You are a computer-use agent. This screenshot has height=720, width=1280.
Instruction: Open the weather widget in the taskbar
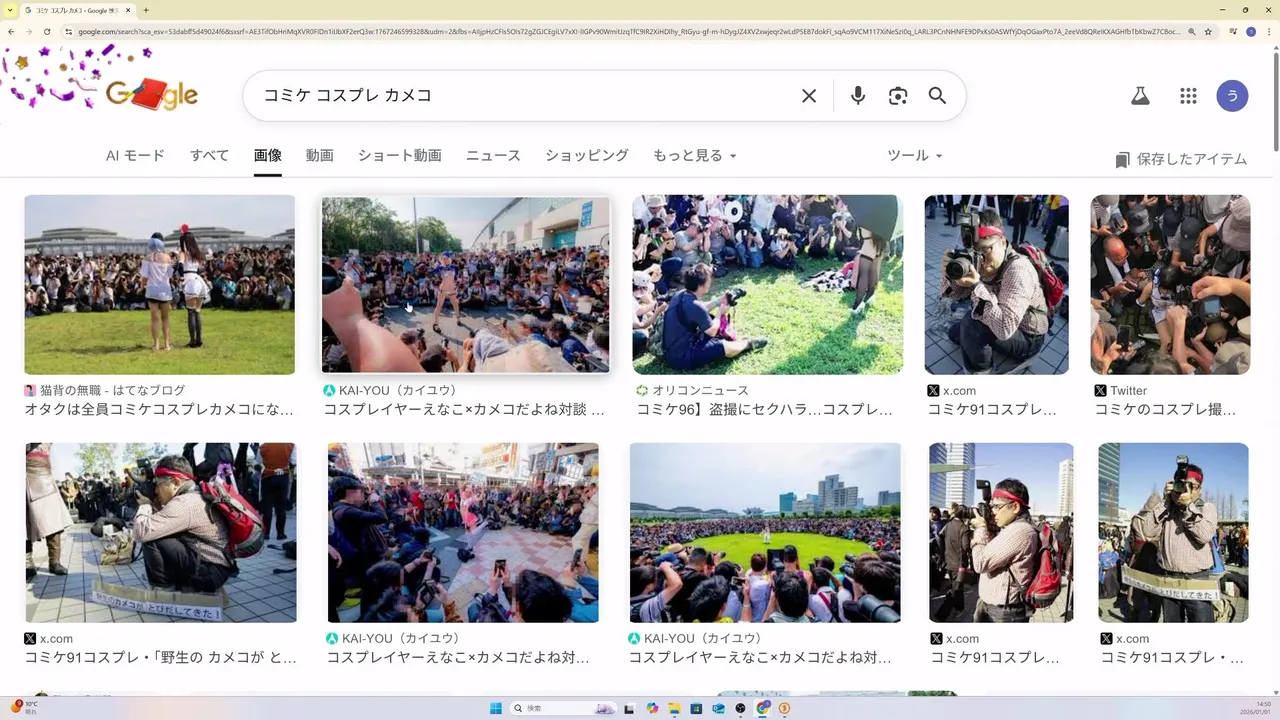(x=25, y=708)
